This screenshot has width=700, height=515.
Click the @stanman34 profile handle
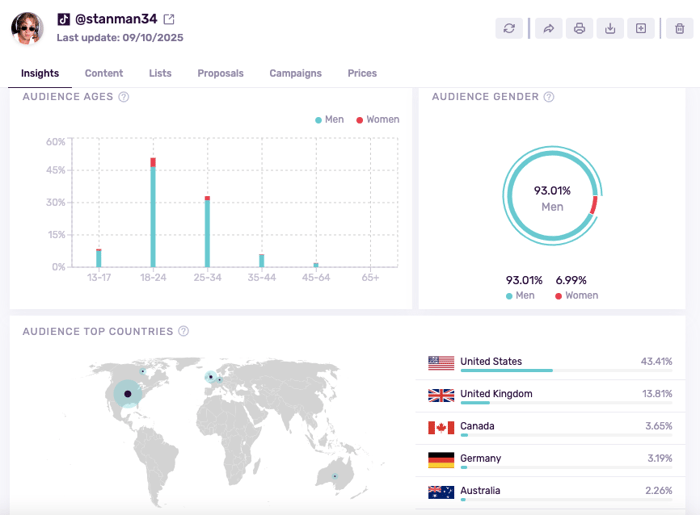(x=116, y=19)
